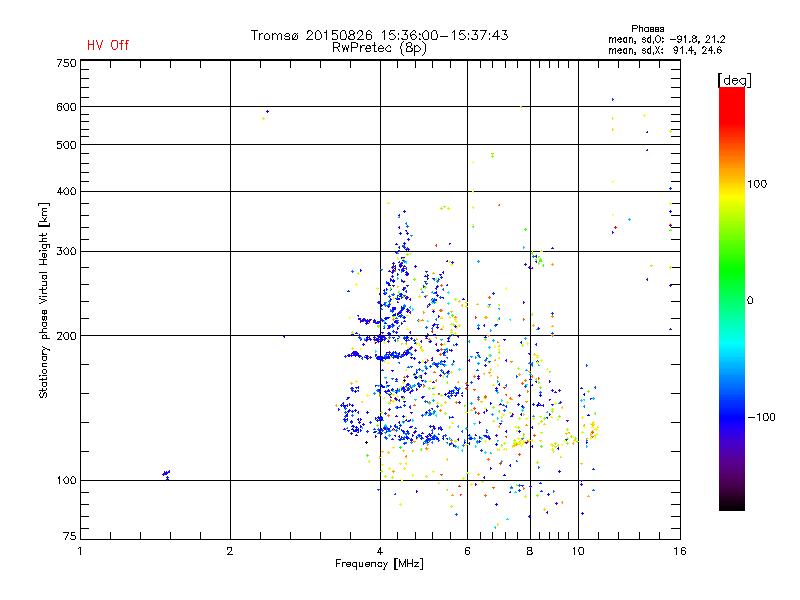Select the 'mean, sd,X: 91.4, 24.6' line
The height and width of the screenshot is (600, 800).
(x=665, y=50)
